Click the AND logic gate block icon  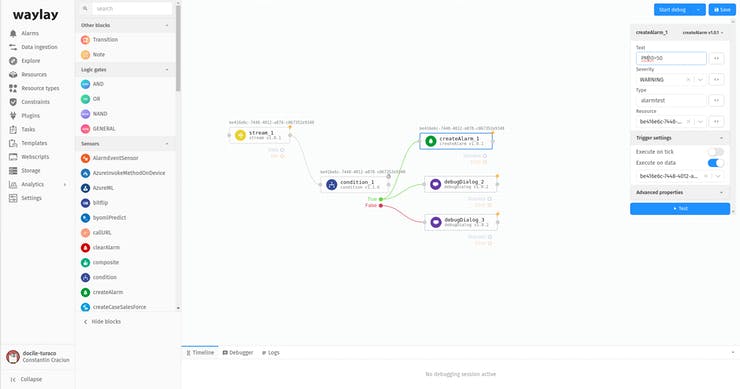tap(85, 84)
